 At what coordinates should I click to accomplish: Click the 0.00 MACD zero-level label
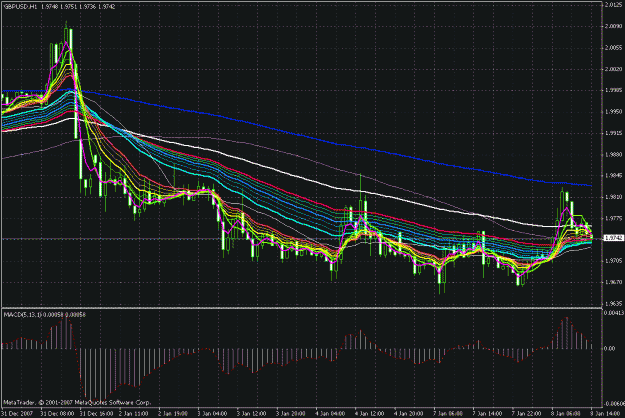[610, 348]
